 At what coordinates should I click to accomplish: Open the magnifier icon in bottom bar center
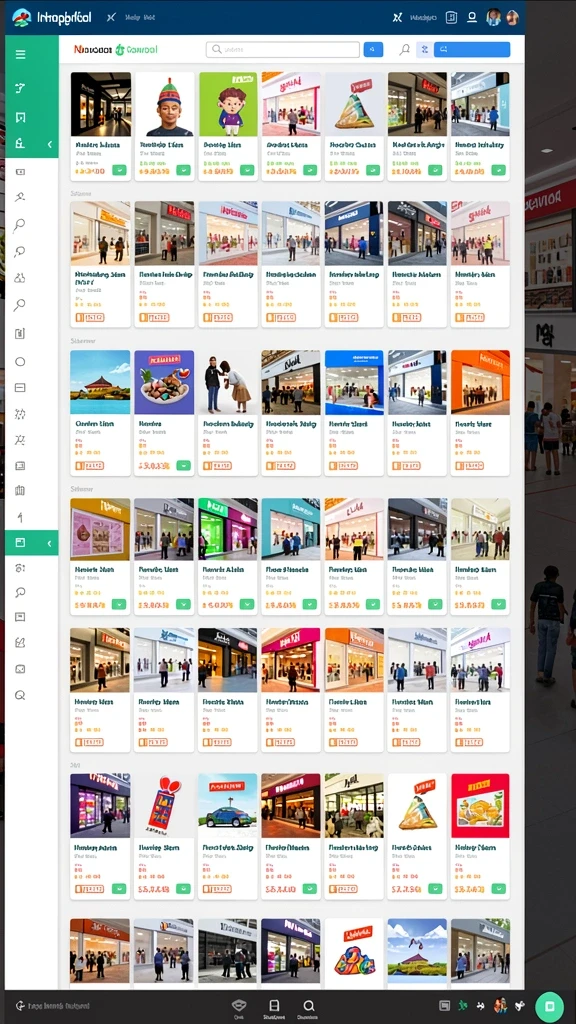[309, 1006]
